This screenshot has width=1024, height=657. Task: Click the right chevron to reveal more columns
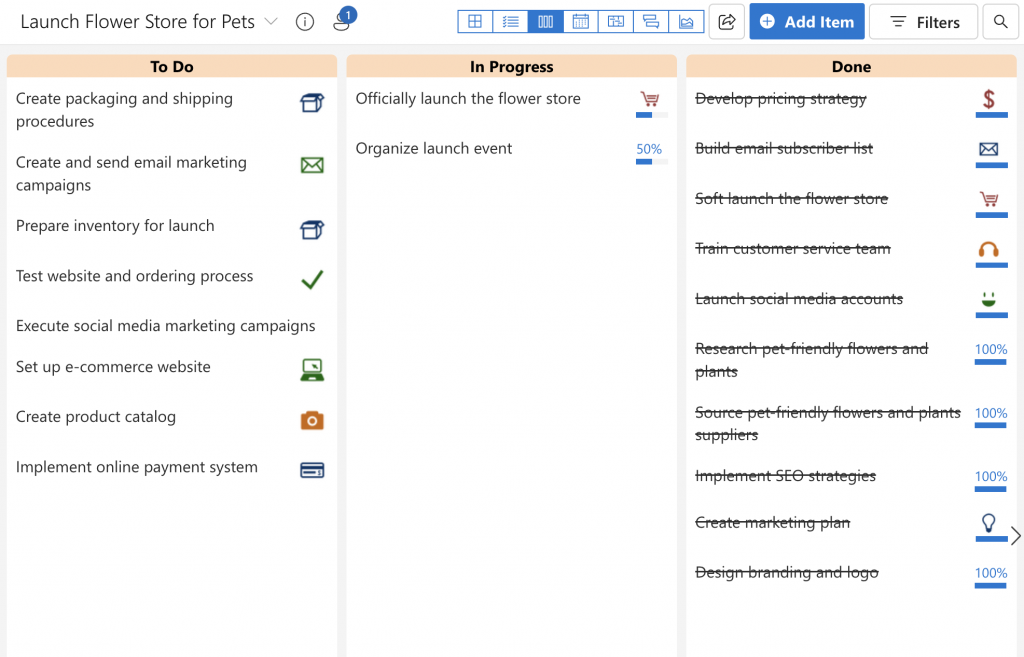pyautogui.click(x=1014, y=536)
